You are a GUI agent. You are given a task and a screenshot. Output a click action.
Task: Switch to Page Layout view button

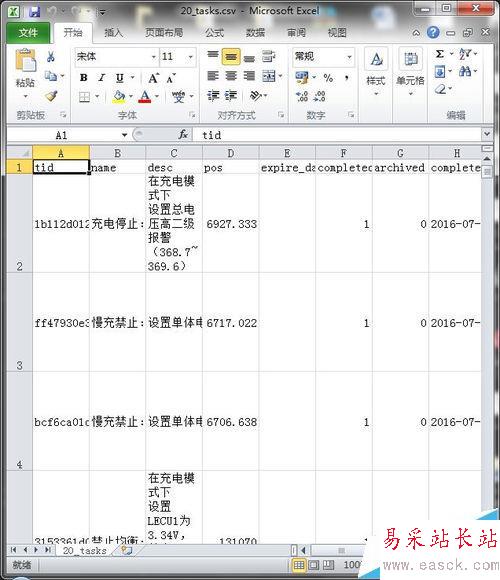tap(314, 565)
